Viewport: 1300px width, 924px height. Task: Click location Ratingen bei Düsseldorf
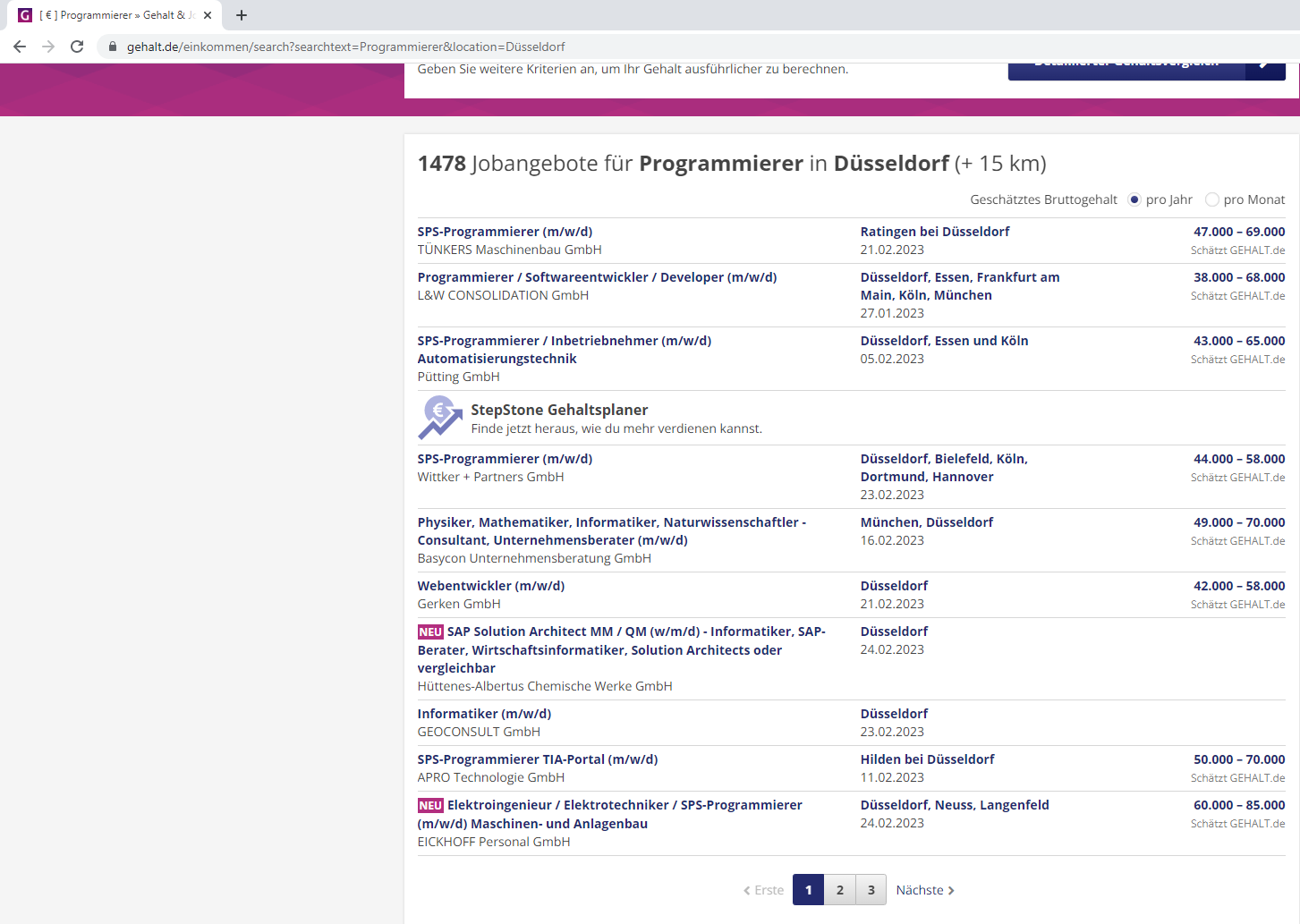(935, 232)
